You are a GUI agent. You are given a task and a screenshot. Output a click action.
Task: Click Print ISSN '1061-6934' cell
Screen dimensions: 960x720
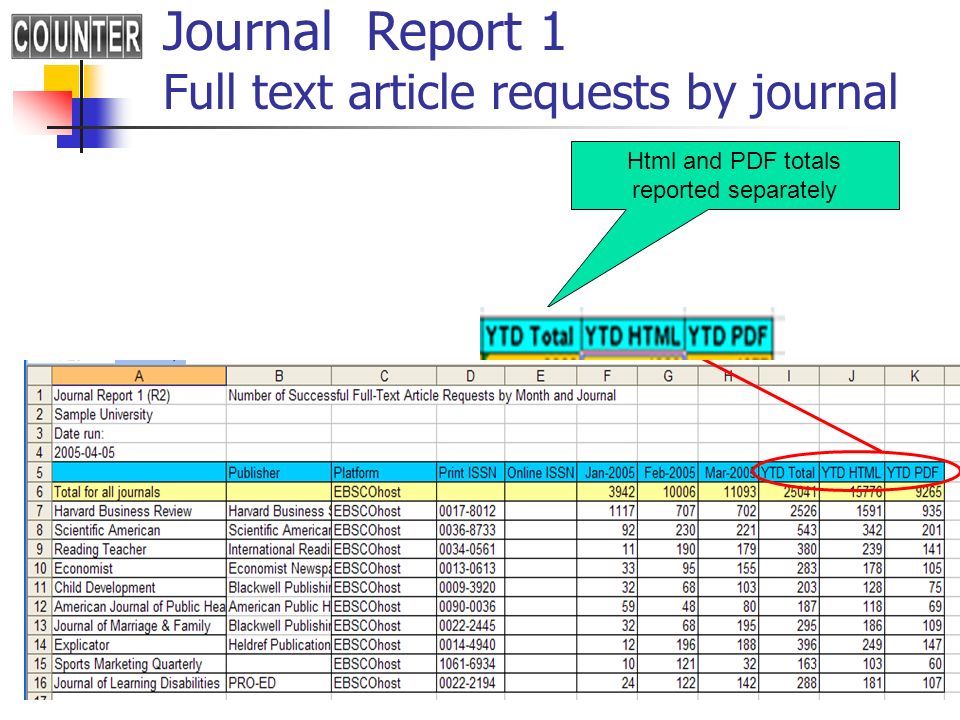coord(470,663)
